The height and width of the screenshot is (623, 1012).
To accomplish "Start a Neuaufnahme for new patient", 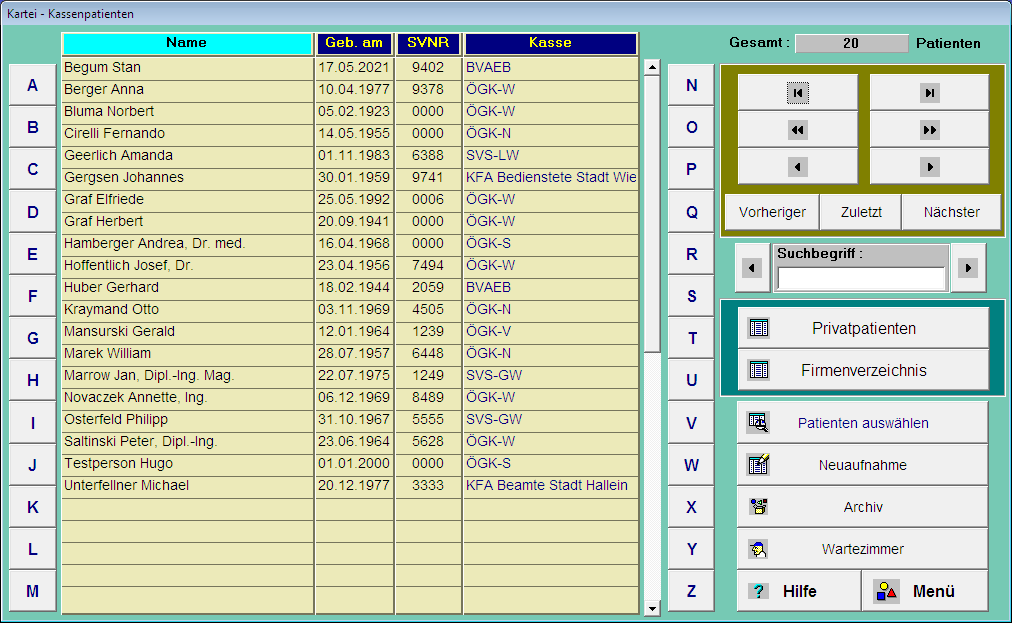I will (x=862, y=465).
